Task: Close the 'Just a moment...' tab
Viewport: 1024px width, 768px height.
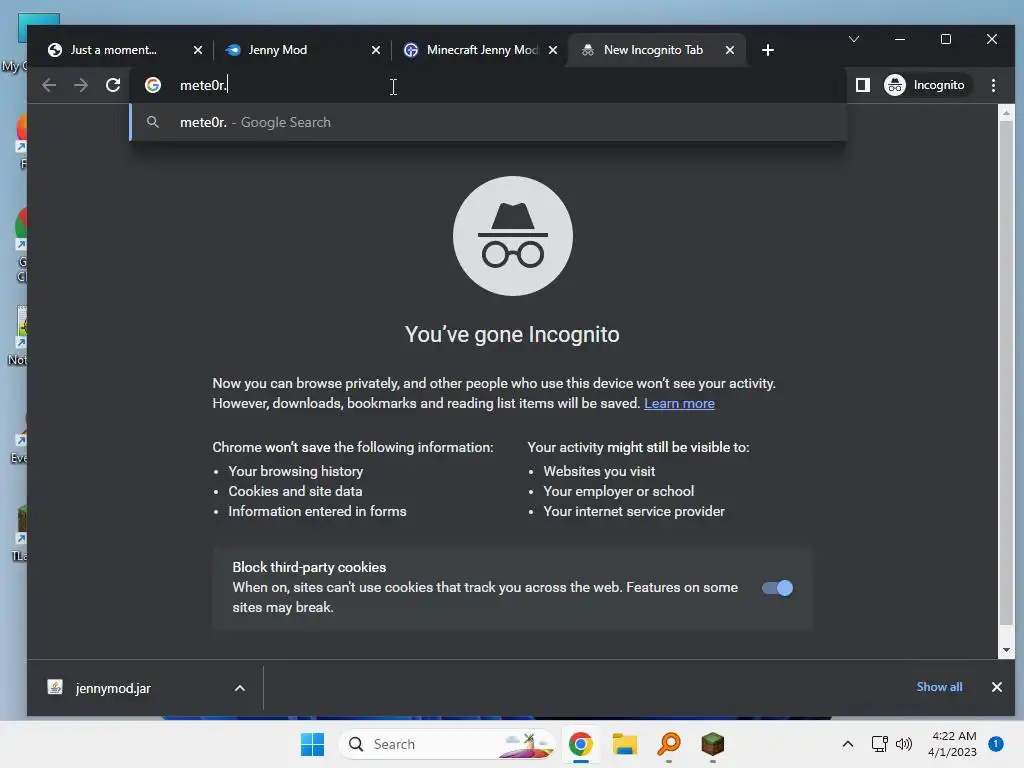Action: click(198, 50)
